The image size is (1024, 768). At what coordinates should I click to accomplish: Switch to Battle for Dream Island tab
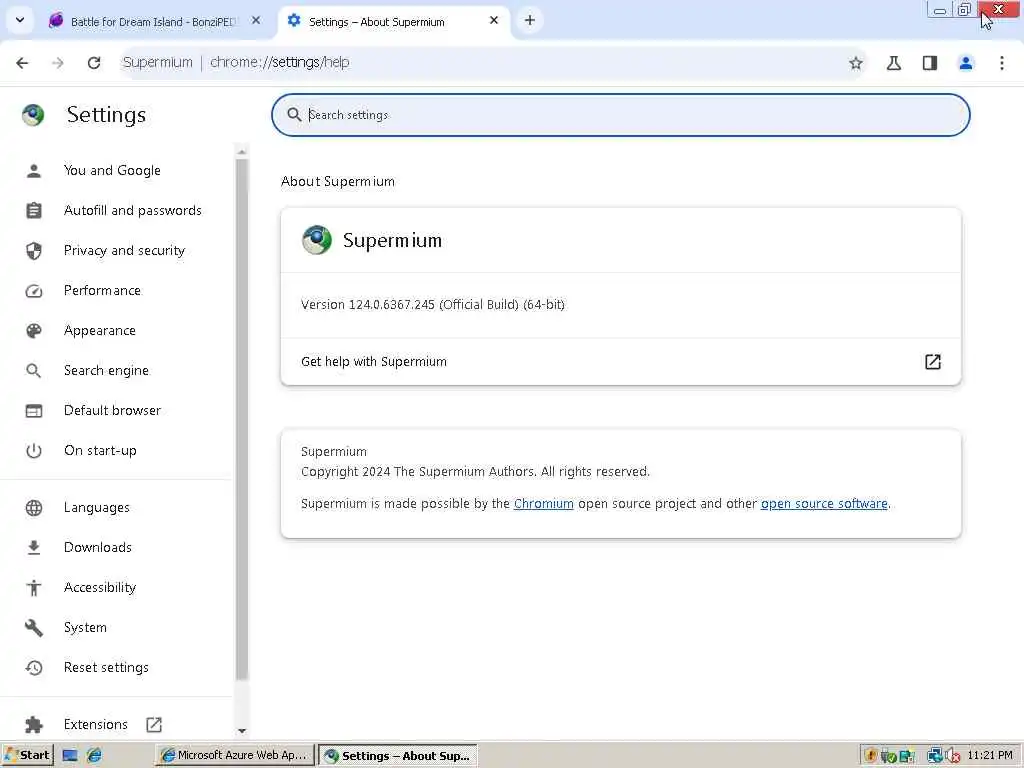152,22
